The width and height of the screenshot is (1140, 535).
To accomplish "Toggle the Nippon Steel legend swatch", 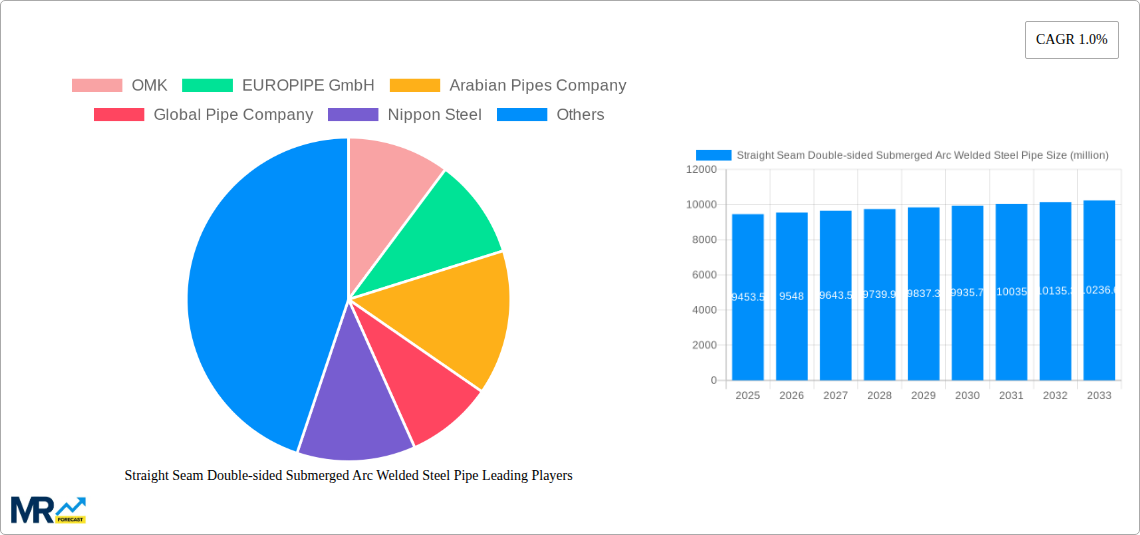I will click(x=353, y=114).
